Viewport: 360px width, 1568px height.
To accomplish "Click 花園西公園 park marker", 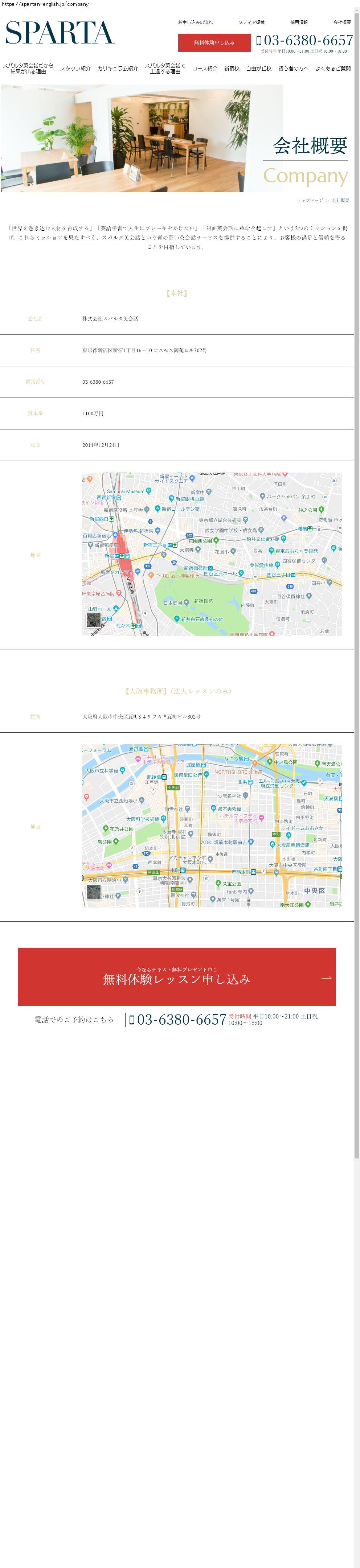I will 216,540.
